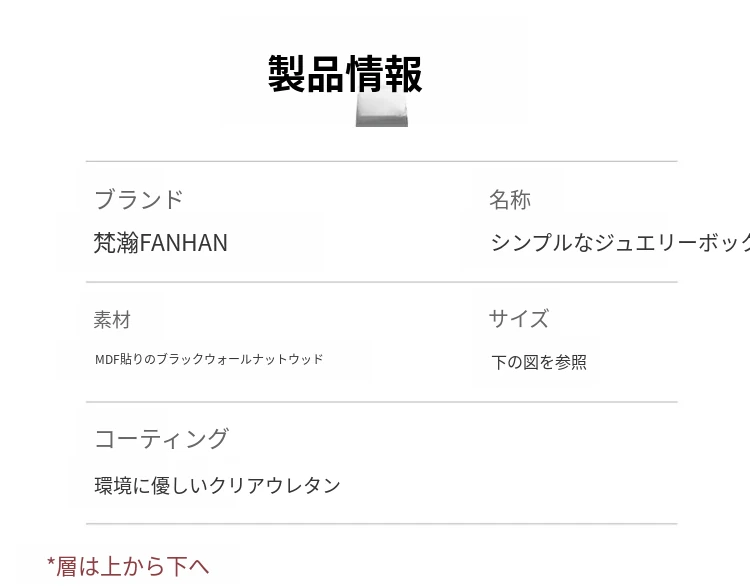Click the ブランド label
The image size is (750, 588).
(138, 199)
